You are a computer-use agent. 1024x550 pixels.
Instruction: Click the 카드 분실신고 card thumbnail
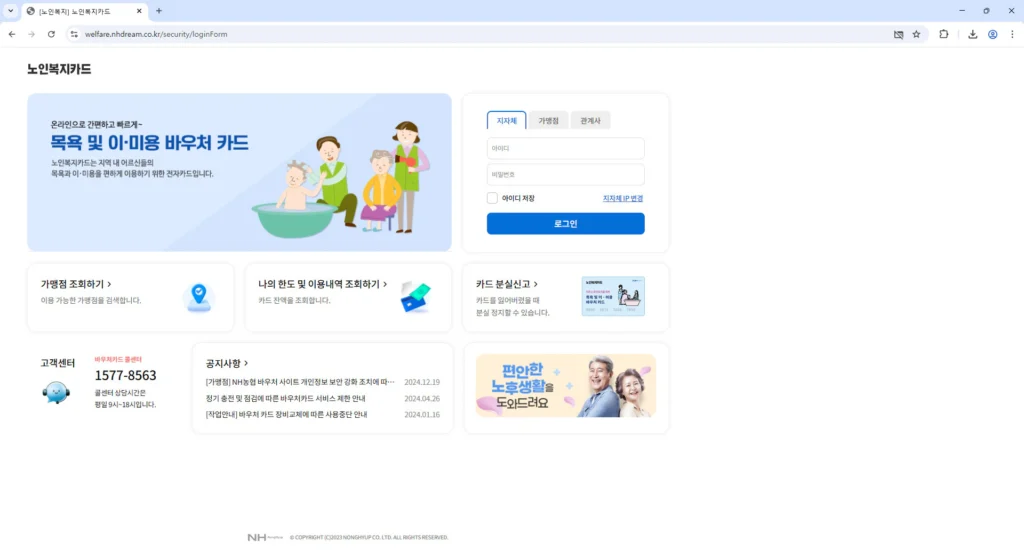(x=613, y=296)
